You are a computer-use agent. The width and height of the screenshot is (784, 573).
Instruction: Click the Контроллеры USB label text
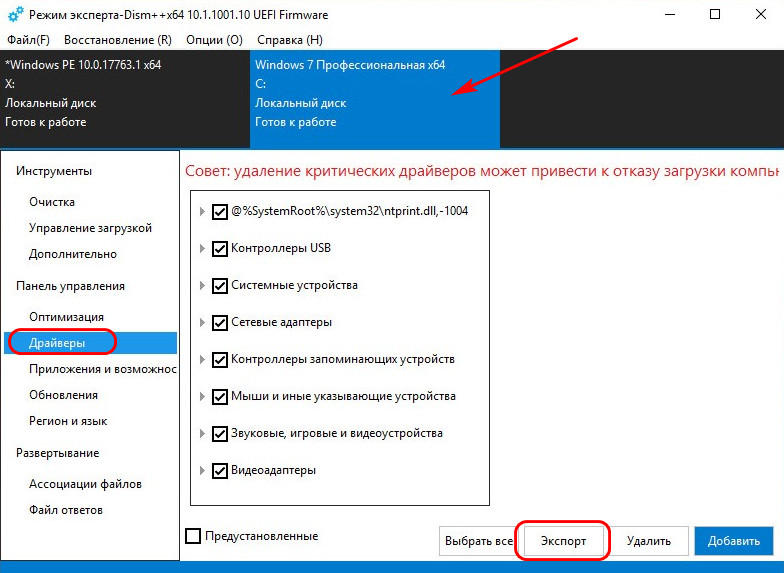pyautogui.click(x=281, y=248)
